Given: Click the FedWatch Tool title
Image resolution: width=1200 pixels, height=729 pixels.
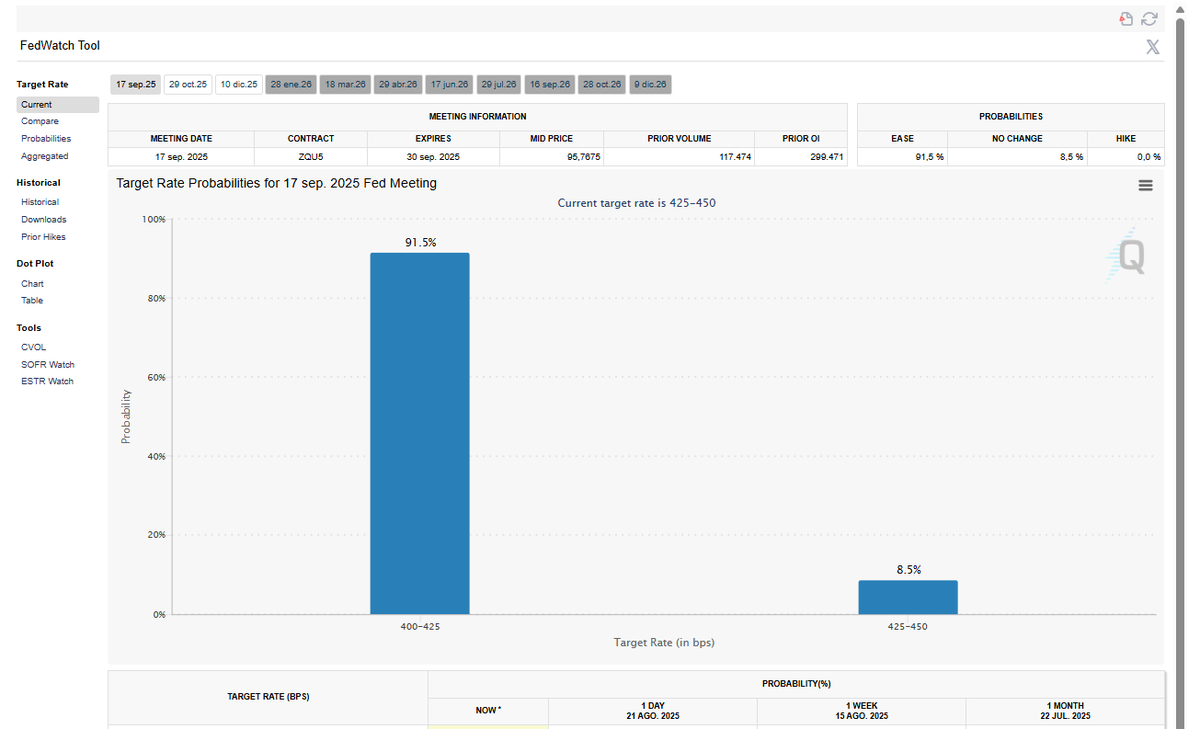Looking at the screenshot, I should tap(60, 46).
